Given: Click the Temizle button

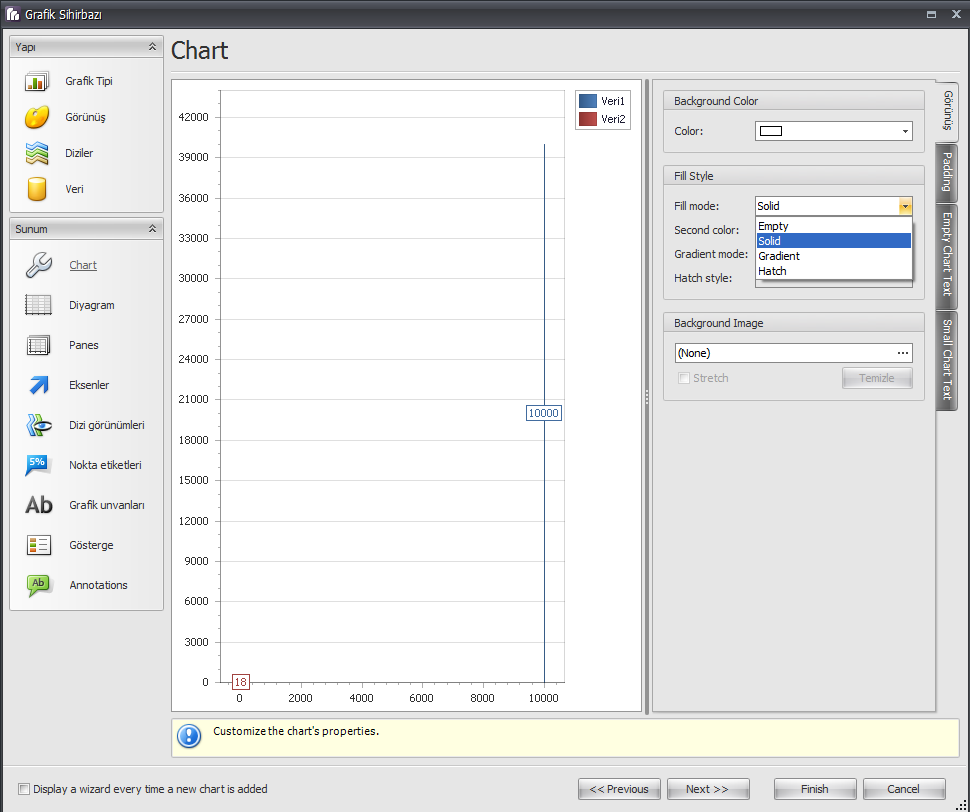Looking at the screenshot, I should 877,378.
